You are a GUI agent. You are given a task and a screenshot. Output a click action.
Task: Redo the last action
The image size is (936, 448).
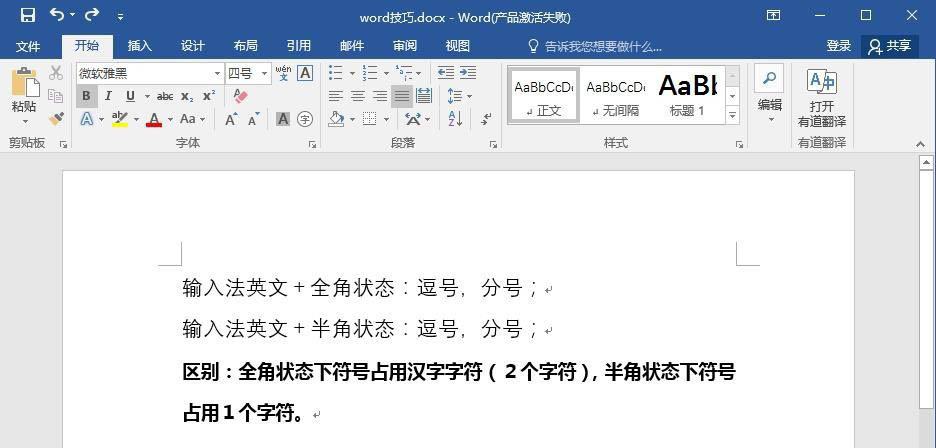[x=92, y=14]
